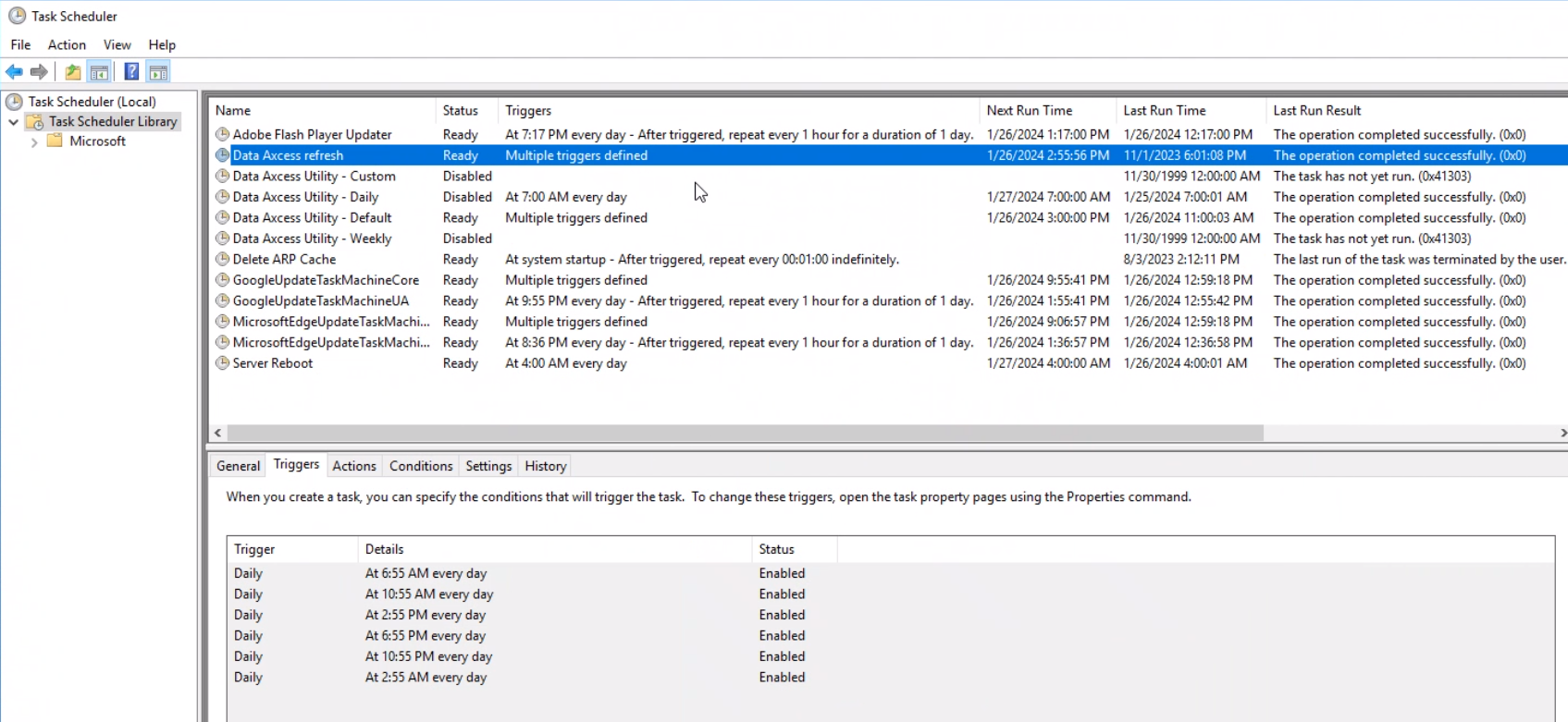Open the View menu

[117, 44]
